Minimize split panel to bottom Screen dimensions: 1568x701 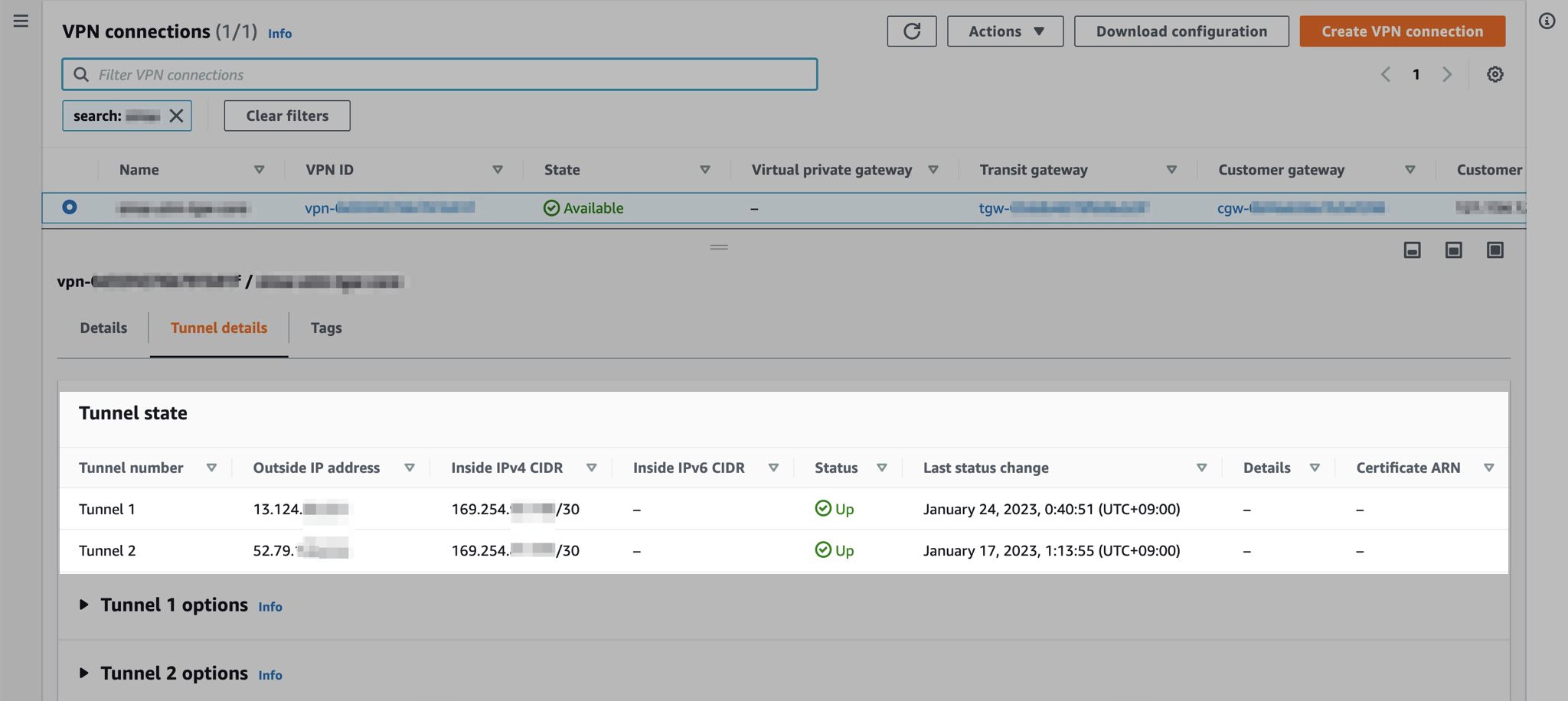click(1412, 250)
